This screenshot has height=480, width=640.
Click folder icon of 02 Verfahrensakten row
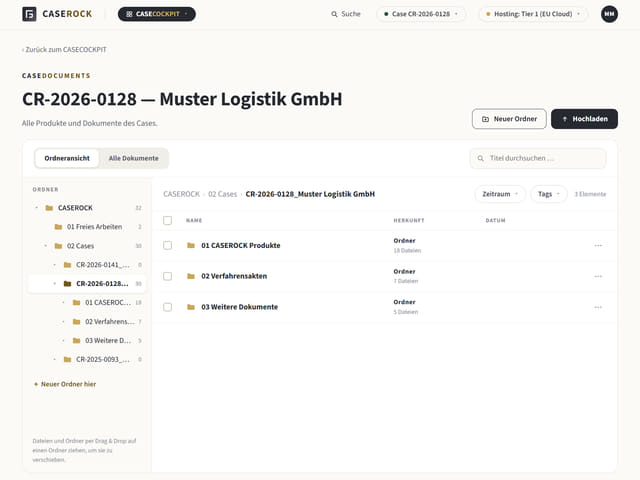[x=191, y=276]
